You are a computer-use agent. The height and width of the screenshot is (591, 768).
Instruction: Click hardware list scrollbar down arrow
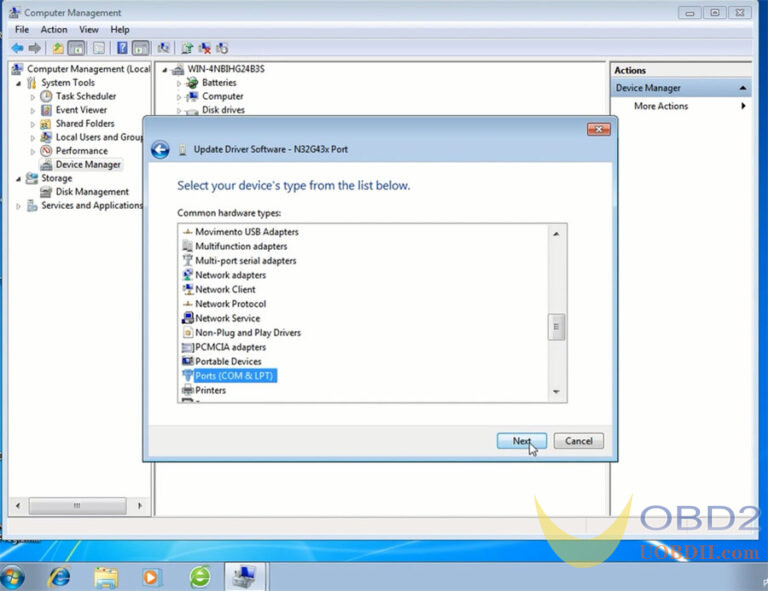coord(556,392)
